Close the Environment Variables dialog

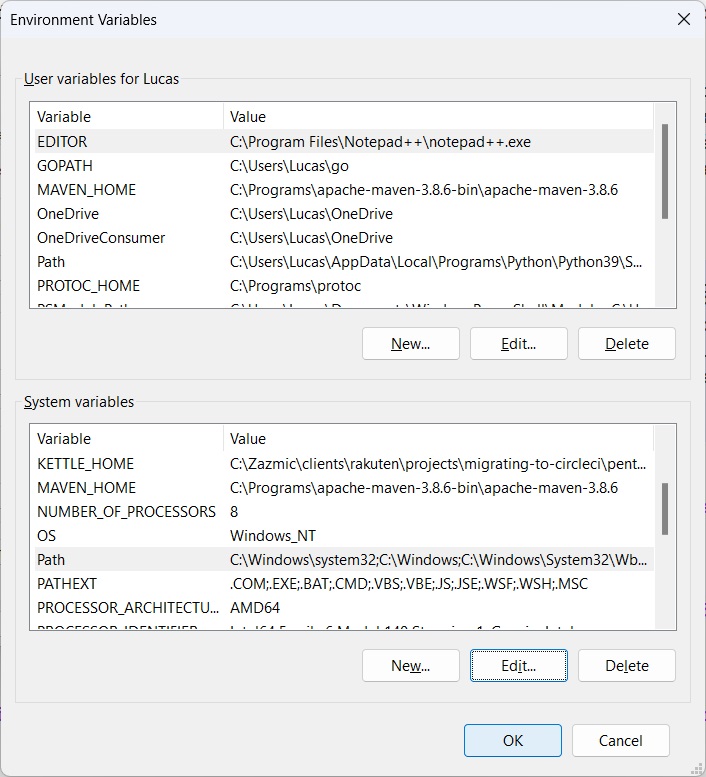pos(684,19)
